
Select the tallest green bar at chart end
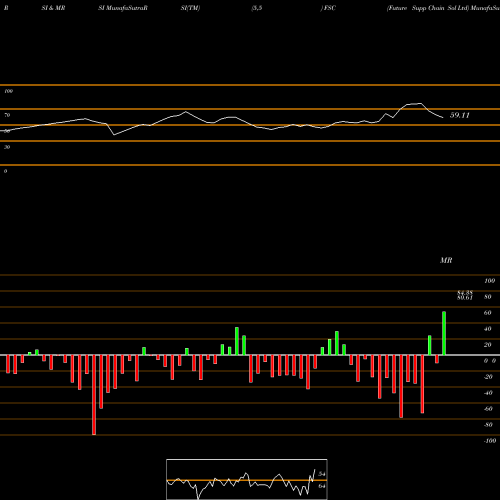point(444,333)
